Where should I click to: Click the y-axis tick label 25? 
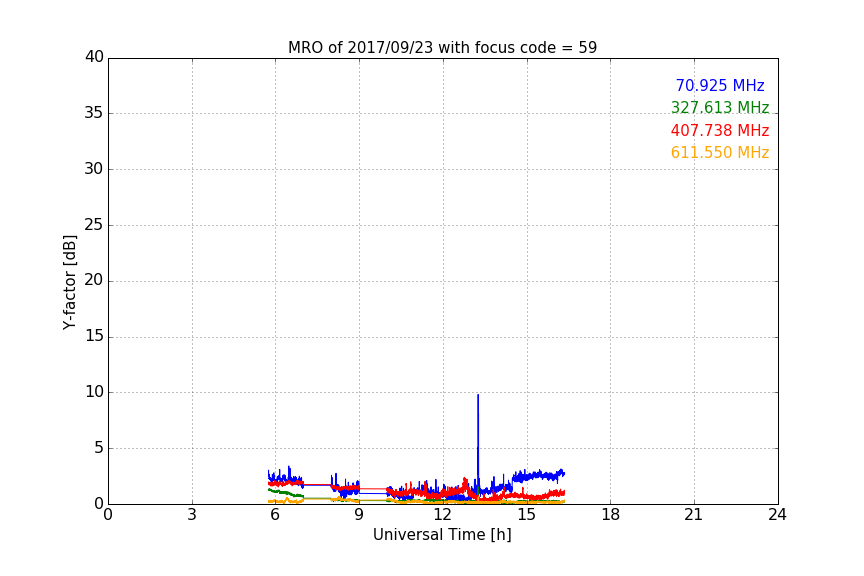click(x=94, y=225)
